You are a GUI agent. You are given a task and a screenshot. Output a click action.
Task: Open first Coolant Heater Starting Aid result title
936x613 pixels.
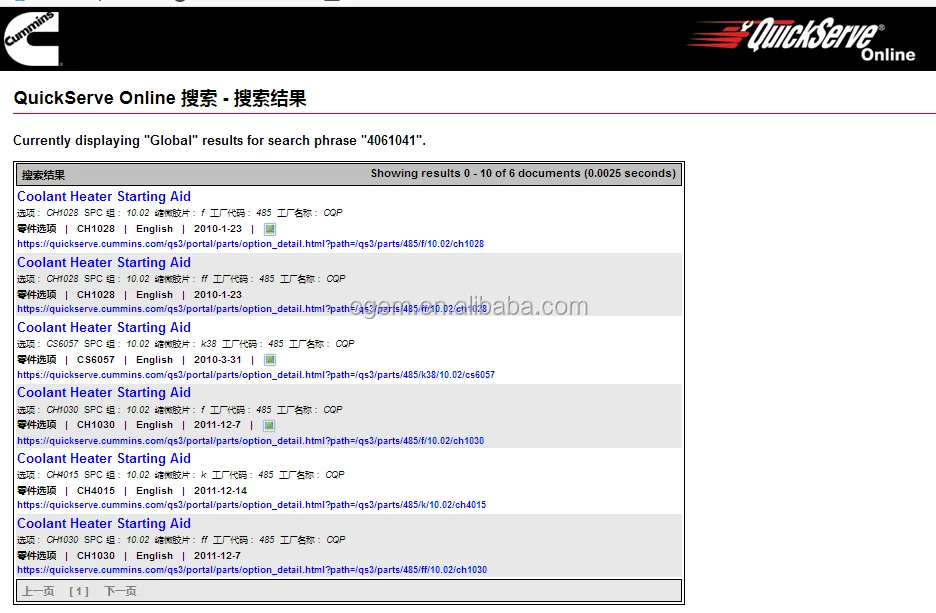(104, 196)
